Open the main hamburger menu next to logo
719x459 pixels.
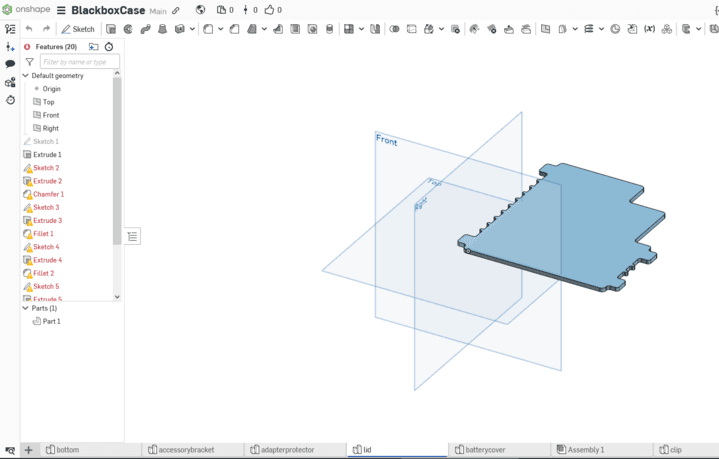61,10
